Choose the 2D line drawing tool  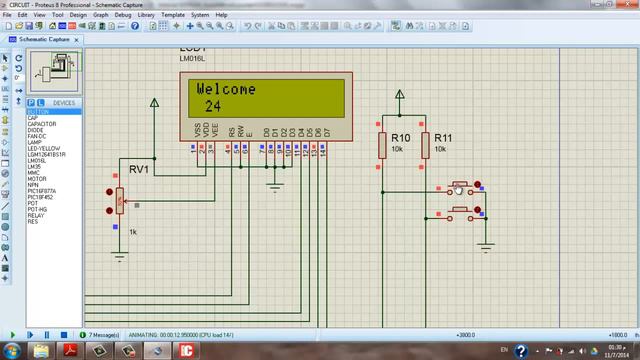pyautogui.click(x=5, y=206)
